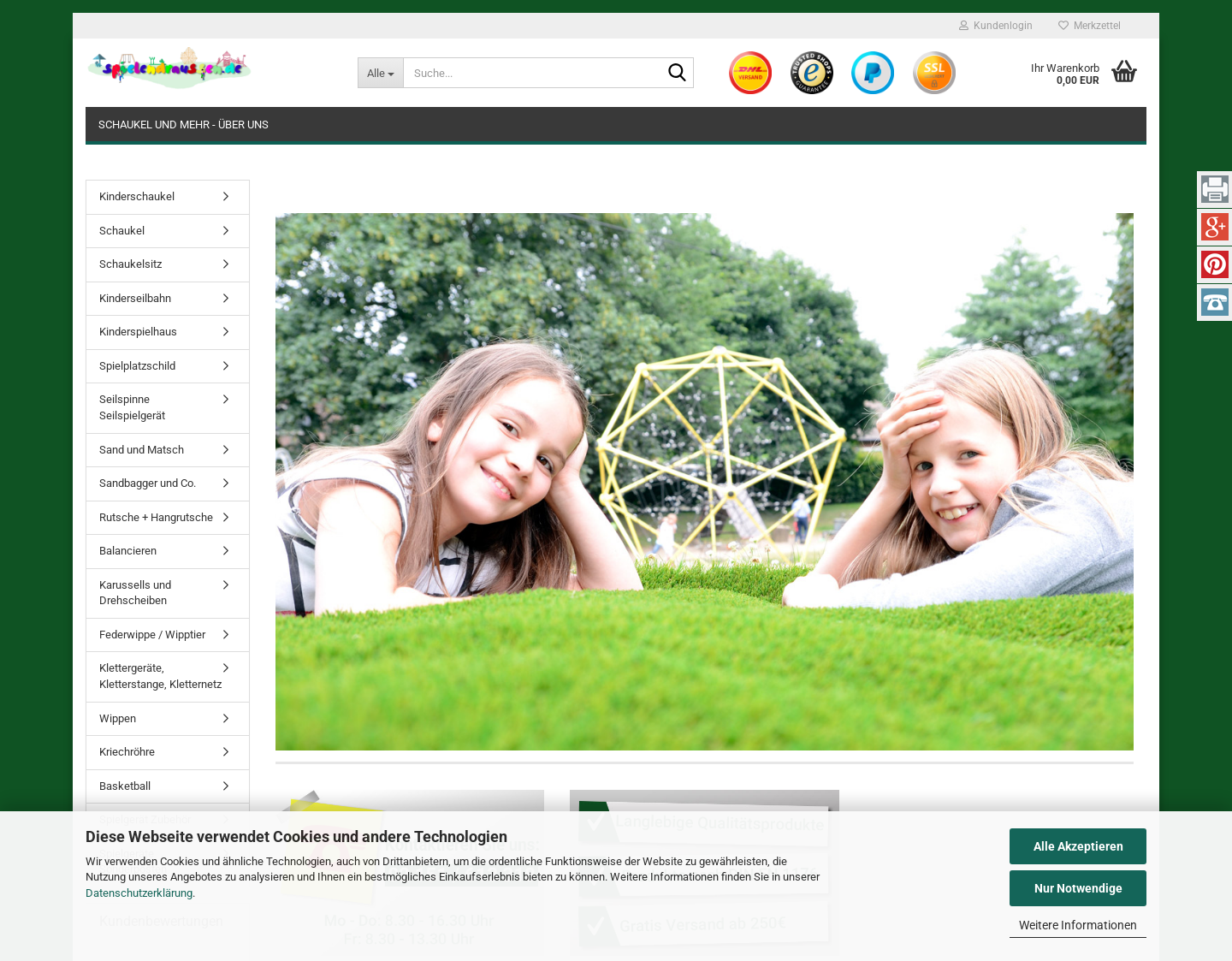The width and height of the screenshot is (1232, 961).
Task: Open Sandbagger und Co. category
Action: [x=168, y=483]
